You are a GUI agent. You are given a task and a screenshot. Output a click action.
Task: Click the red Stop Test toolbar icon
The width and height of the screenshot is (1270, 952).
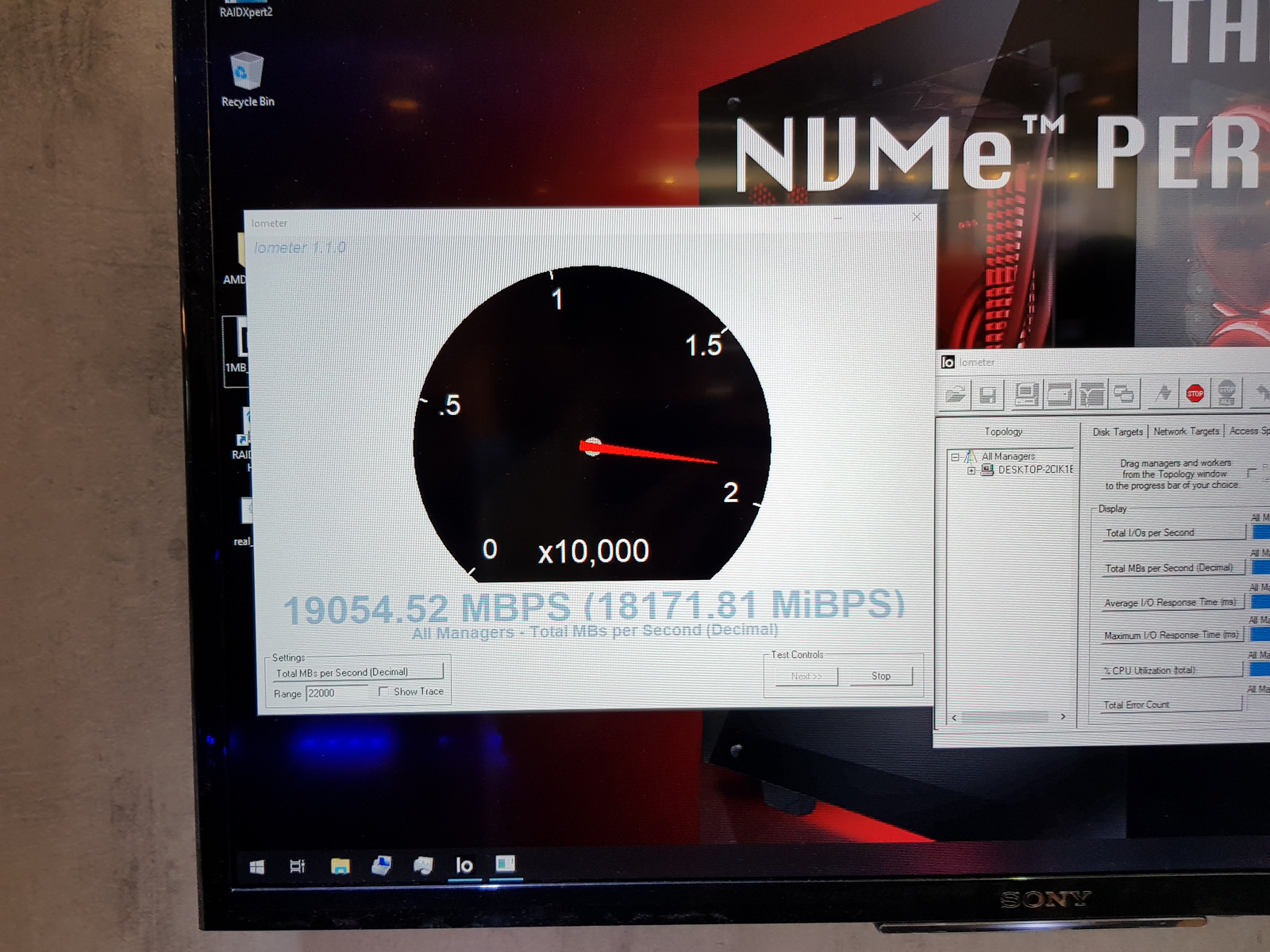point(1195,393)
